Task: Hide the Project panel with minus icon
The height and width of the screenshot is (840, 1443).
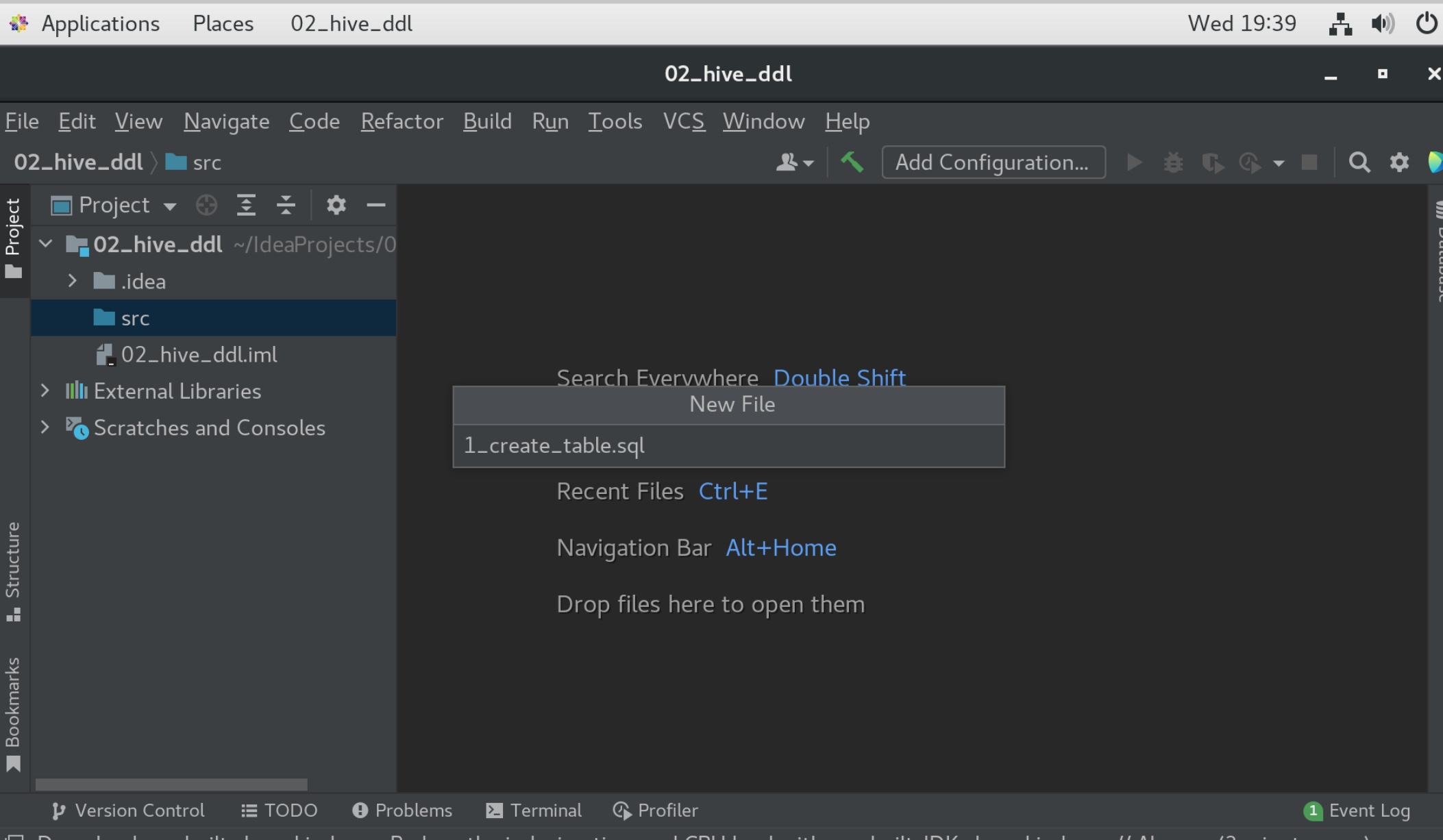Action: coord(376,205)
